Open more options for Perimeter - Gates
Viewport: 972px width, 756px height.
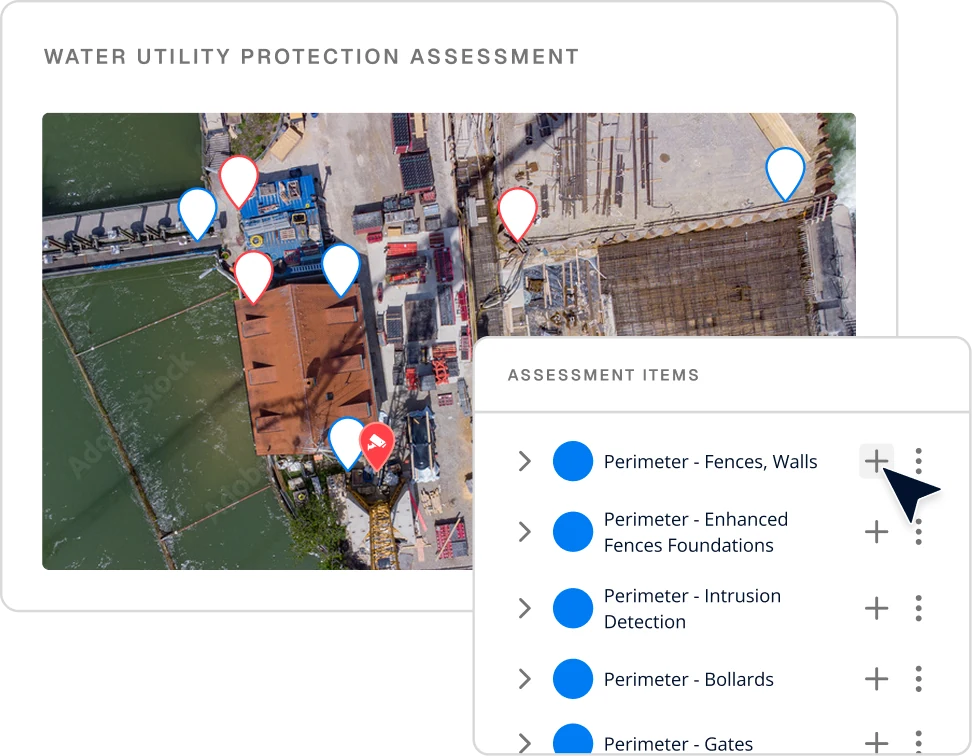(x=918, y=741)
